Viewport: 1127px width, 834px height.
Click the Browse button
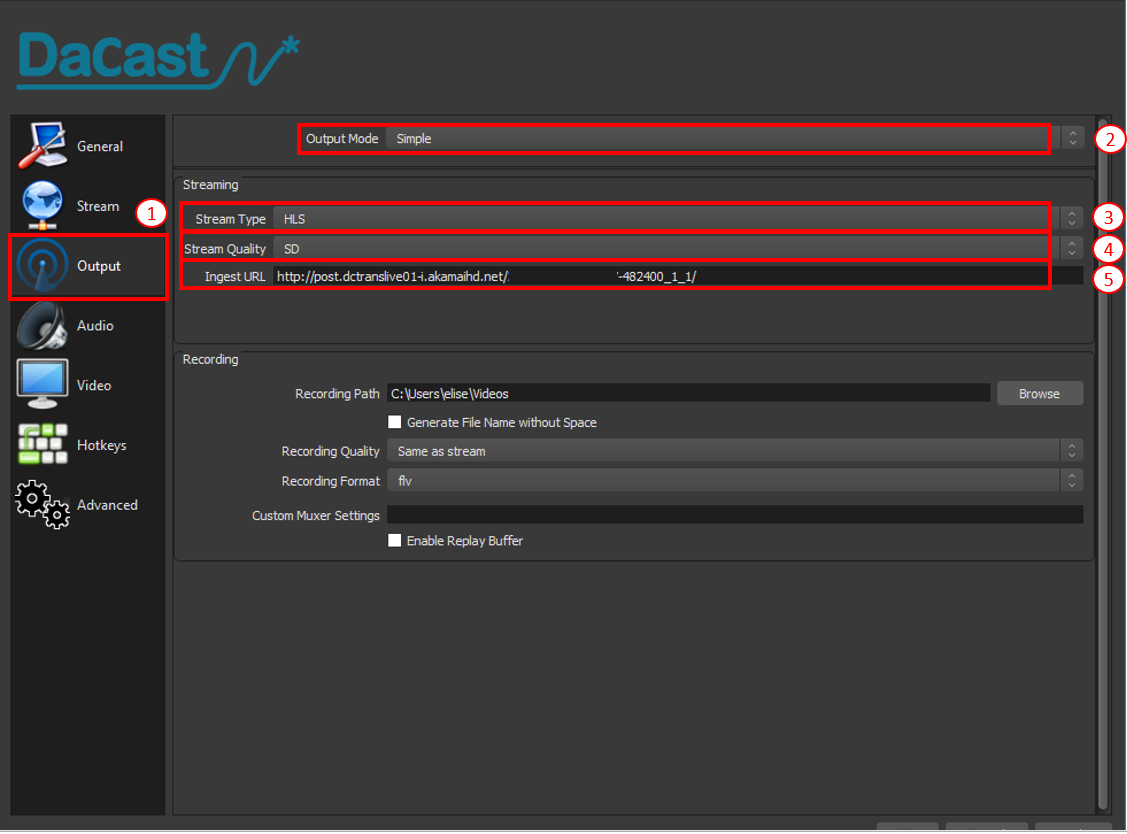1039,393
